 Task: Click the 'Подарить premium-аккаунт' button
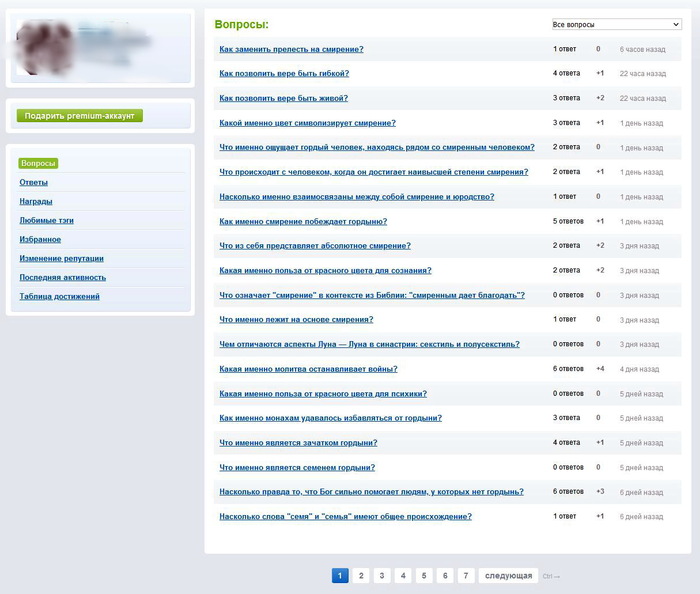(80, 116)
